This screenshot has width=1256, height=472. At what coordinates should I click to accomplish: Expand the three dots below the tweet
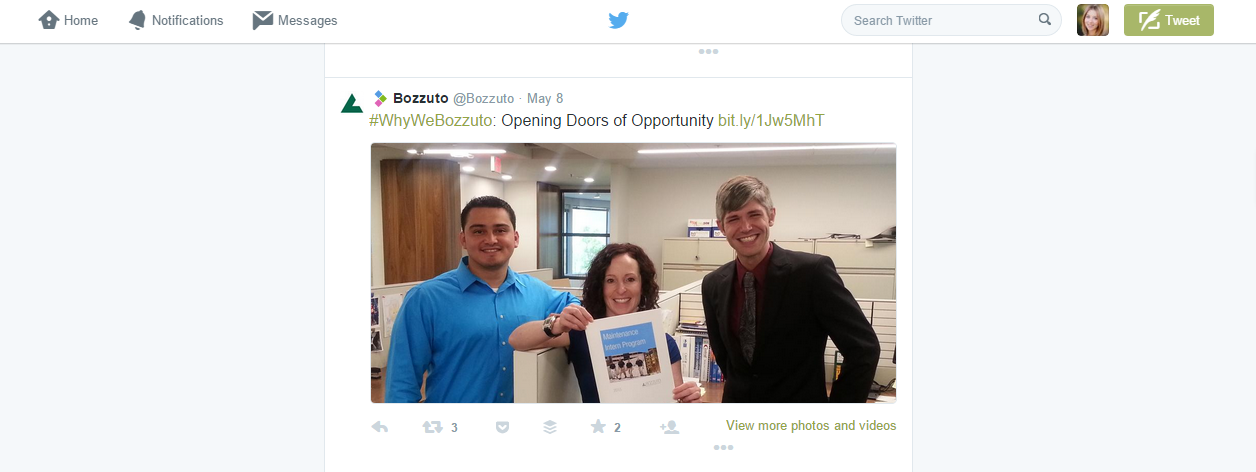click(x=724, y=448)
